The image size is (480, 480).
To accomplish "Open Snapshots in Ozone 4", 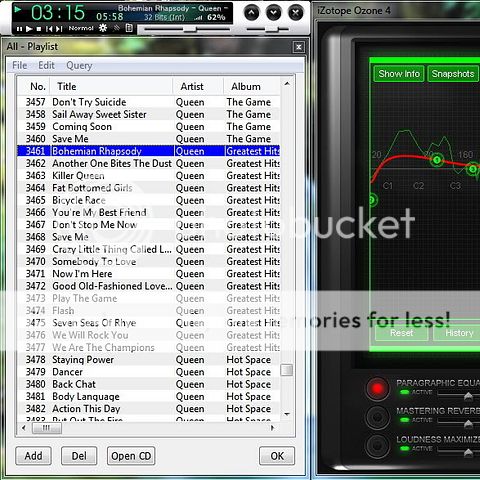I will (x=453, y=74).
